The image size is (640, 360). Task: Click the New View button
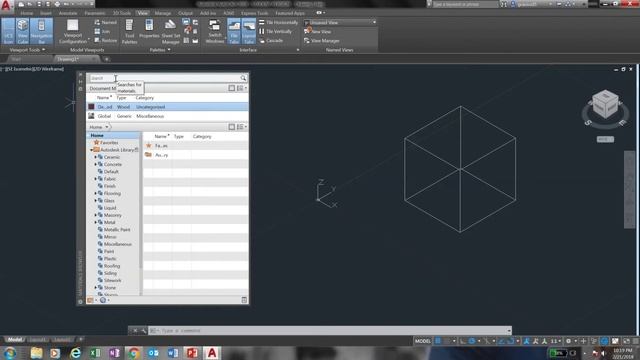pos(318,31)
